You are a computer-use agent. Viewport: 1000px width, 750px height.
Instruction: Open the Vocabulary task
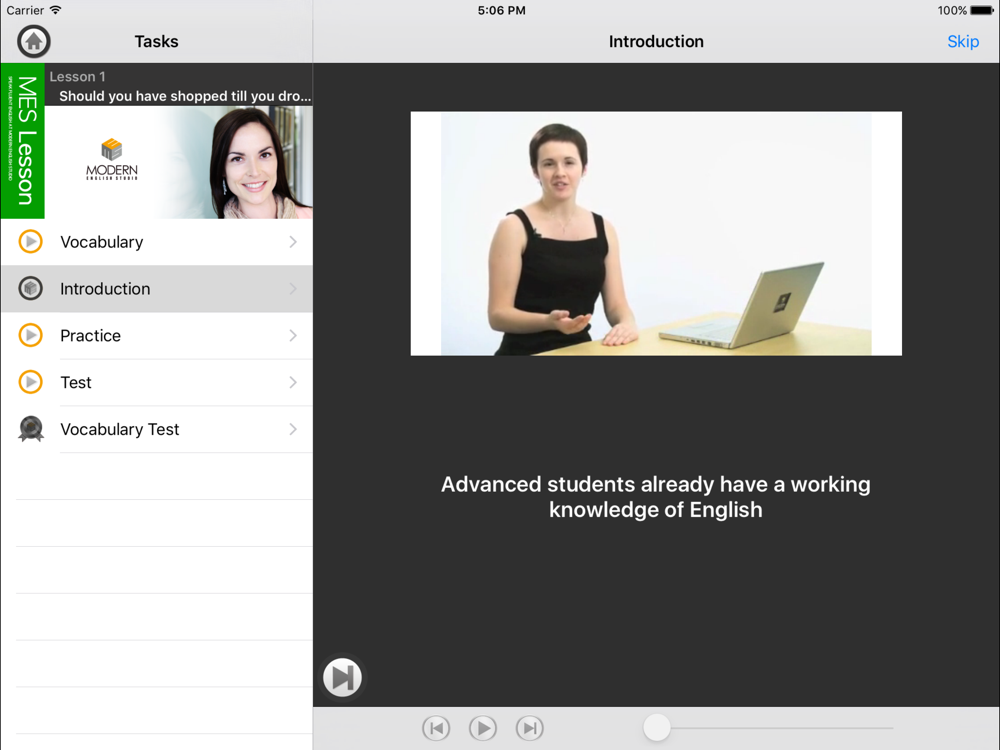[157, 242]
